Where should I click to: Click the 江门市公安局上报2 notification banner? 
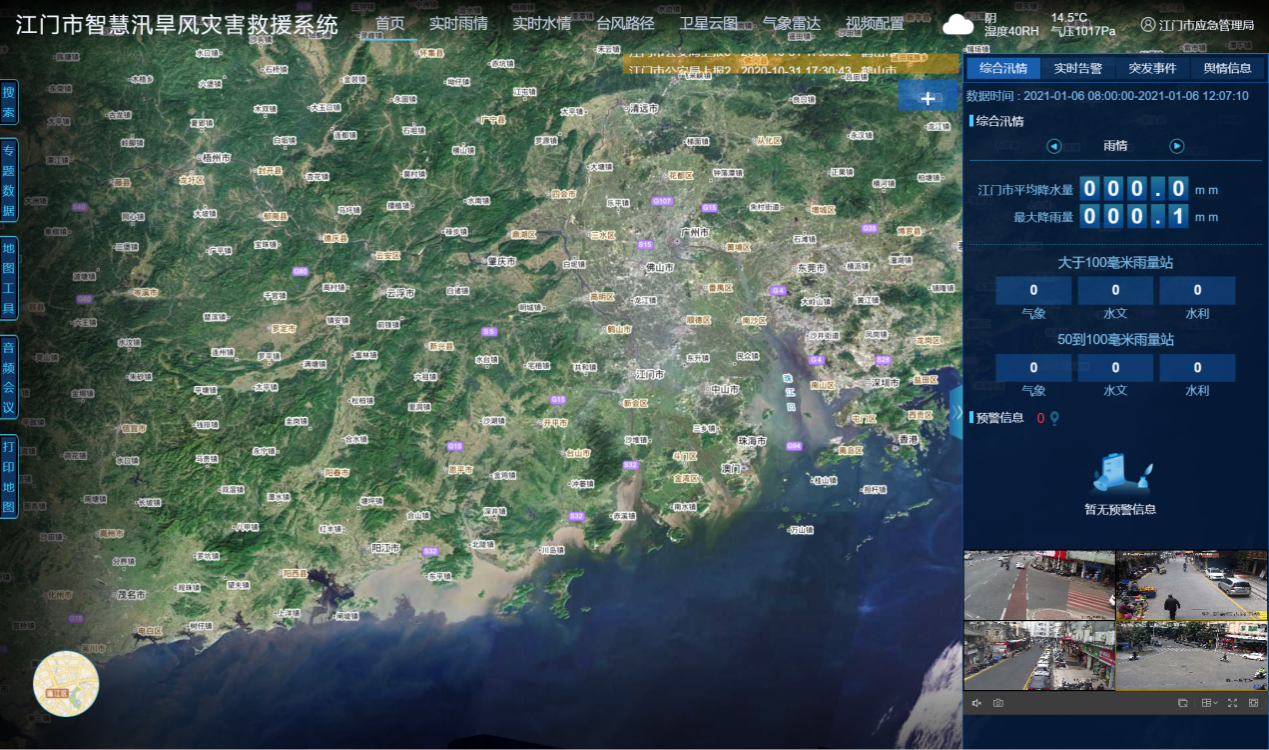(x=761, y=70)
